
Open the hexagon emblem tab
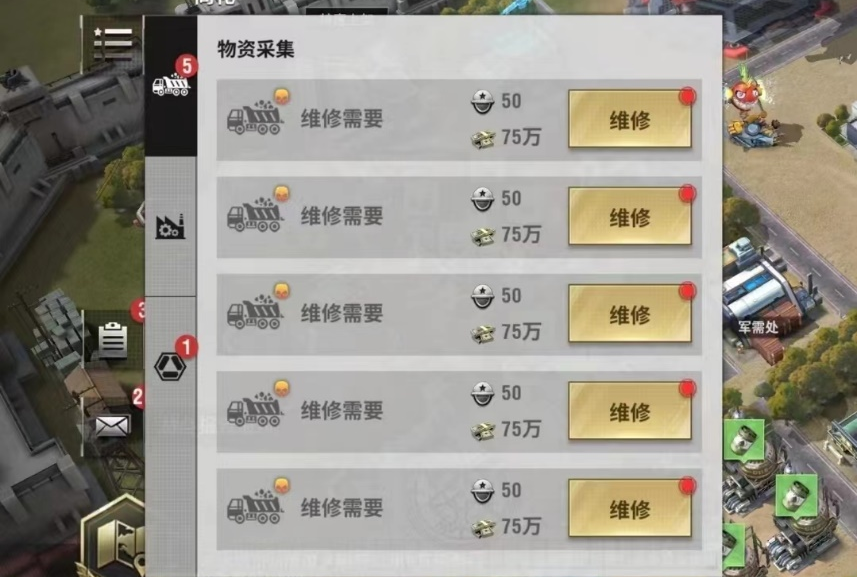pyautogui.click(x=171, y=366)
